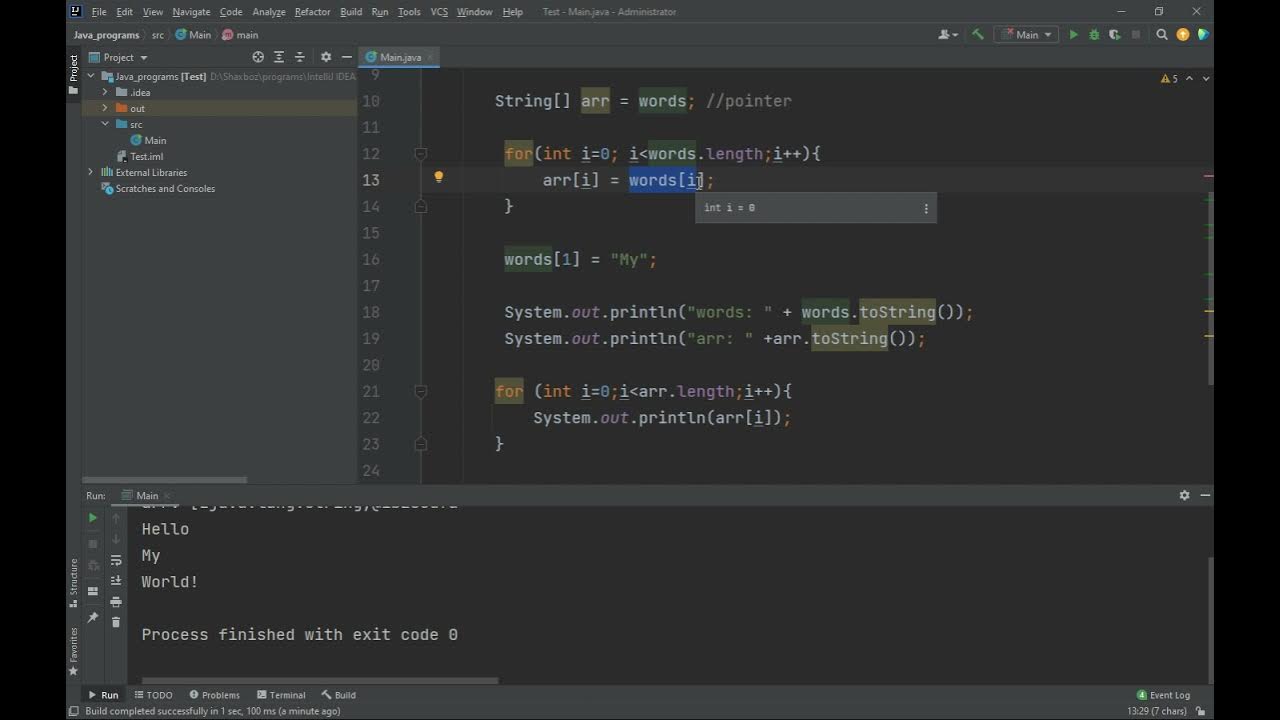Hide the Project panel with minus icon

click(346, 57)
